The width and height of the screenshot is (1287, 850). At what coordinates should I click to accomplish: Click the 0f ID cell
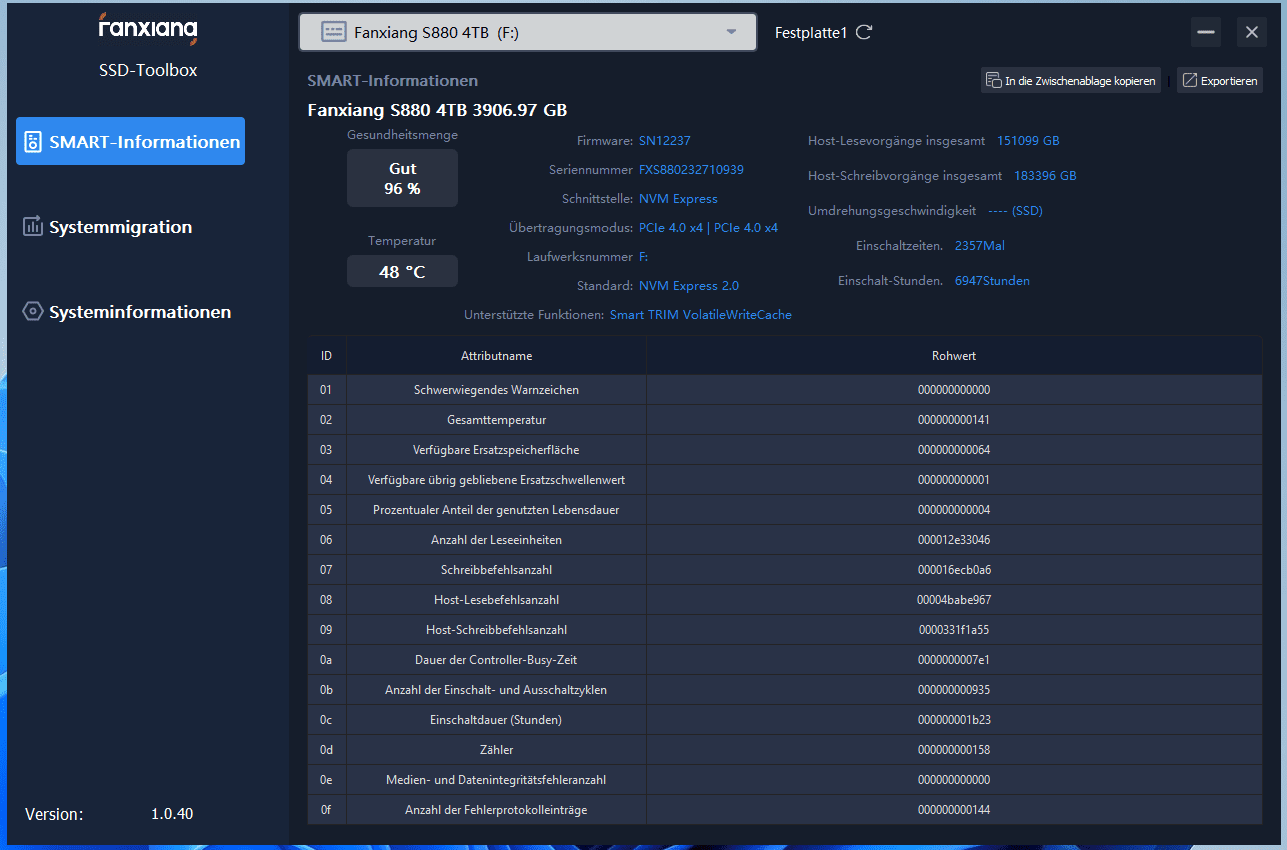pos(327,810)
